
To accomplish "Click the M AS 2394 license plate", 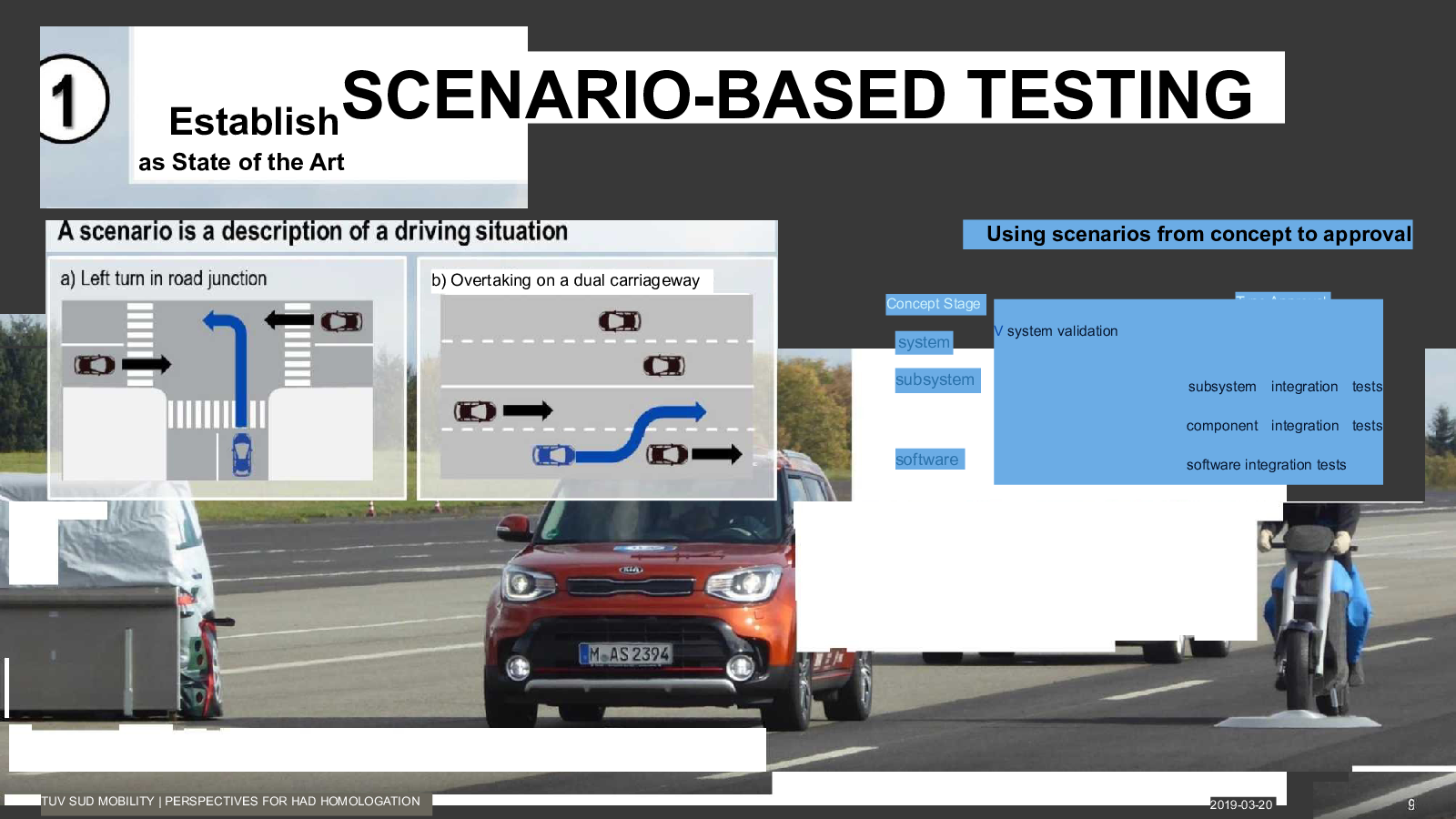I will point(628,653).
